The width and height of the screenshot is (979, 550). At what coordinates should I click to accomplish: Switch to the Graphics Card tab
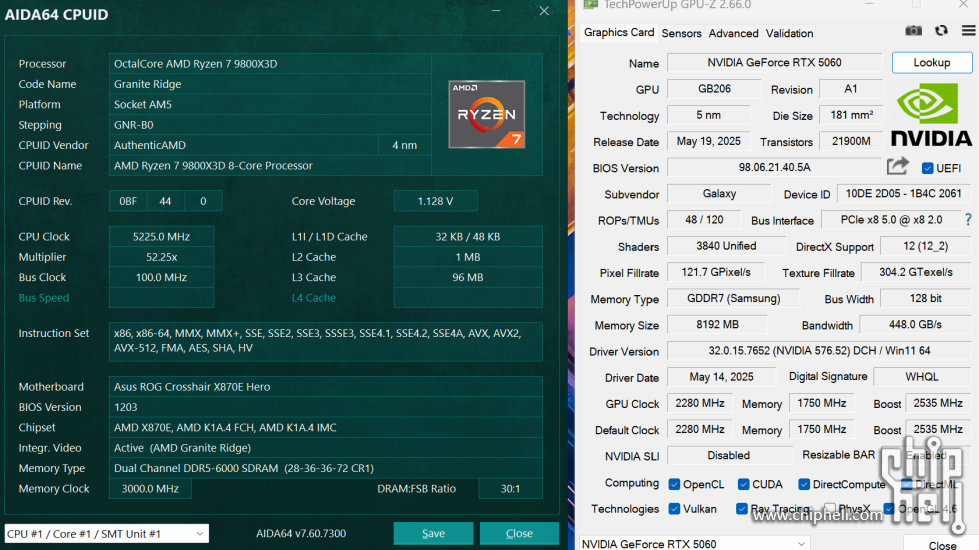pos(619,32)
